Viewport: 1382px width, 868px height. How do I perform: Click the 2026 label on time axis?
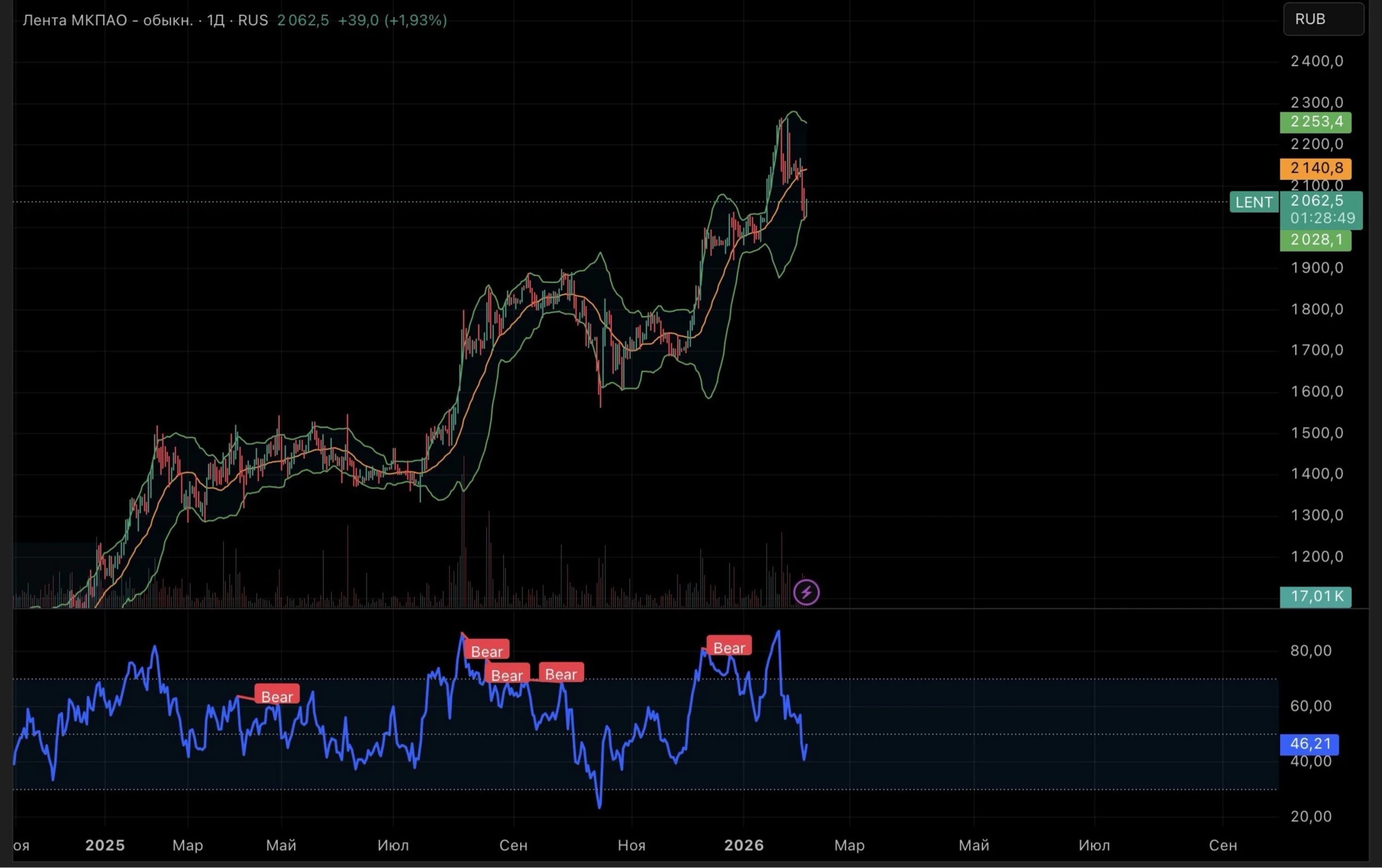click(744, 845)
